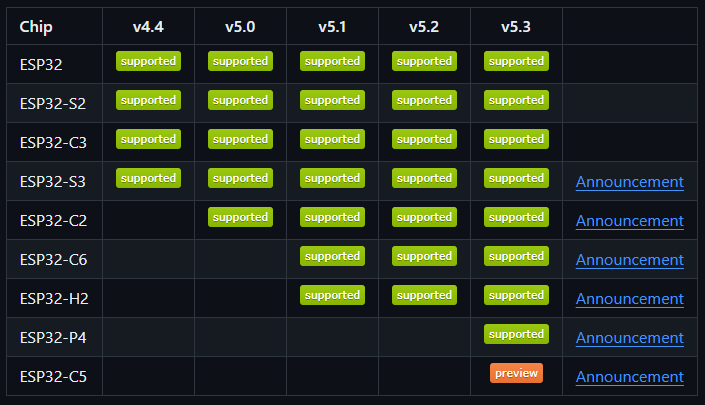Click the ESP32-C3 v5.2 supported badge
The width and height of the screenshot is (705, 405).
[x=424, y=139]
